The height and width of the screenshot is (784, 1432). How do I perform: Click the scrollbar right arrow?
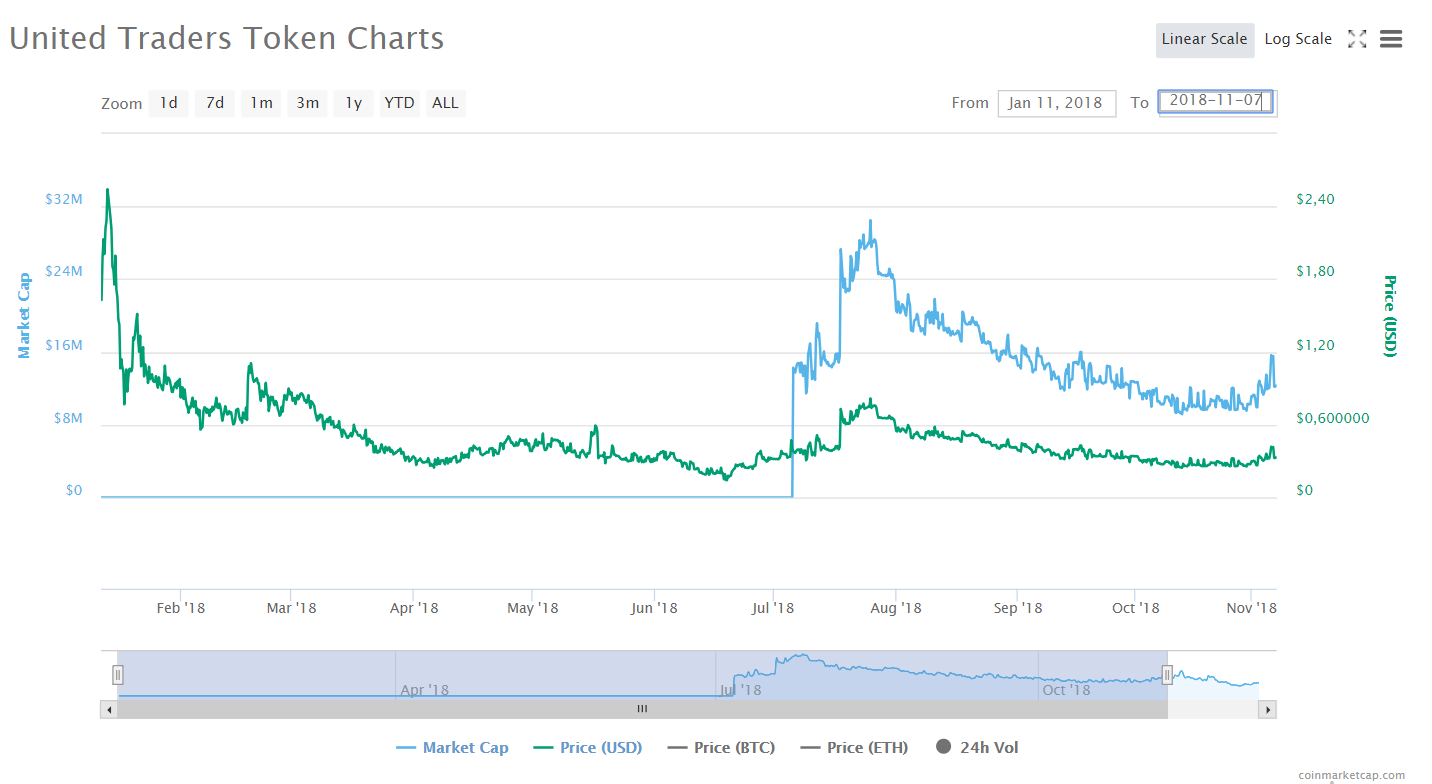(1268, 709)
